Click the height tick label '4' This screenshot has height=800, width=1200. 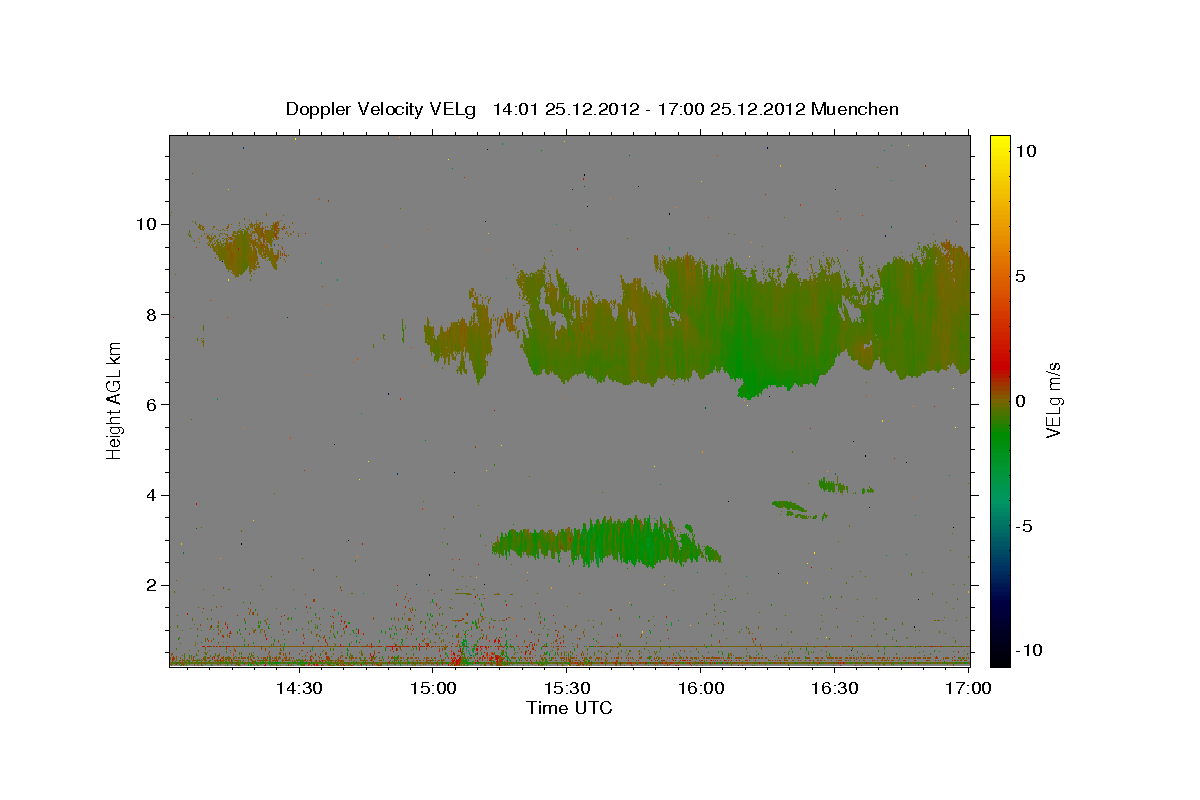154,495
